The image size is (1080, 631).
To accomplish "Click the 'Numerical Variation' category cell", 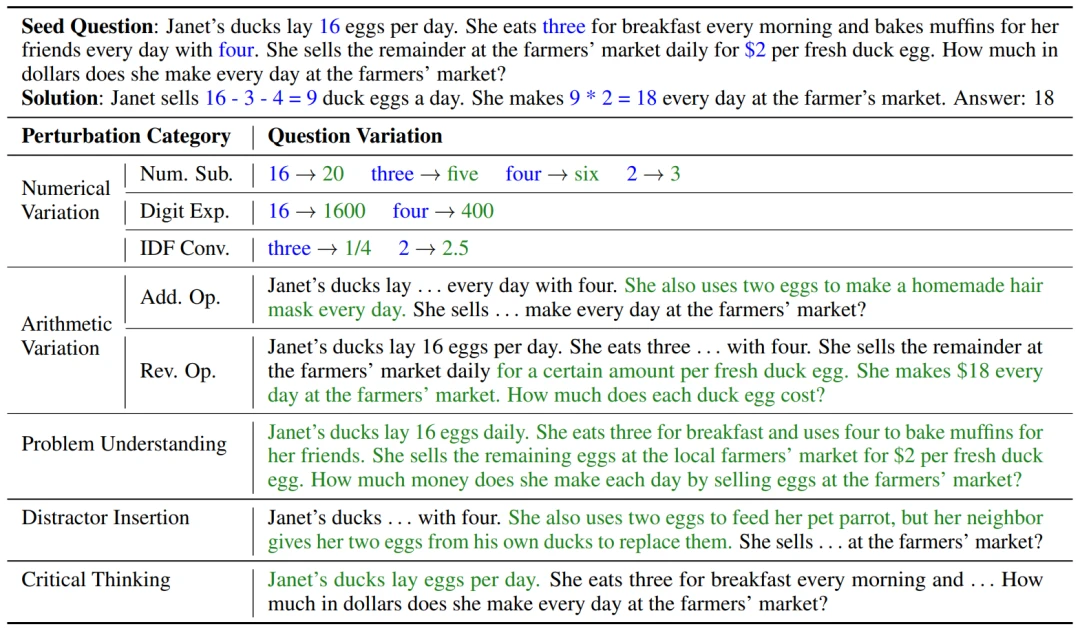I will (65, 200).
